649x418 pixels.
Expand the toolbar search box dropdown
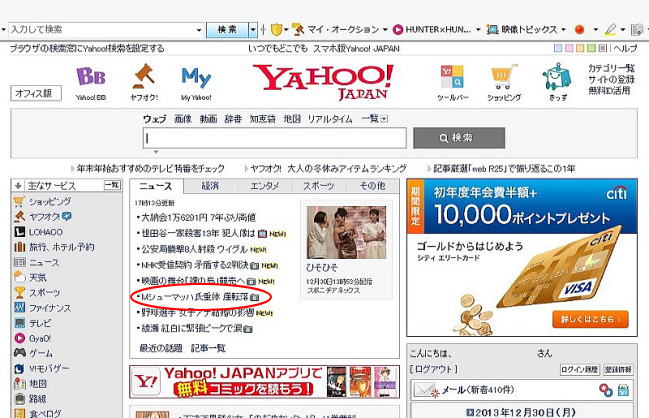pyautogui.click(x=199, y=30)
